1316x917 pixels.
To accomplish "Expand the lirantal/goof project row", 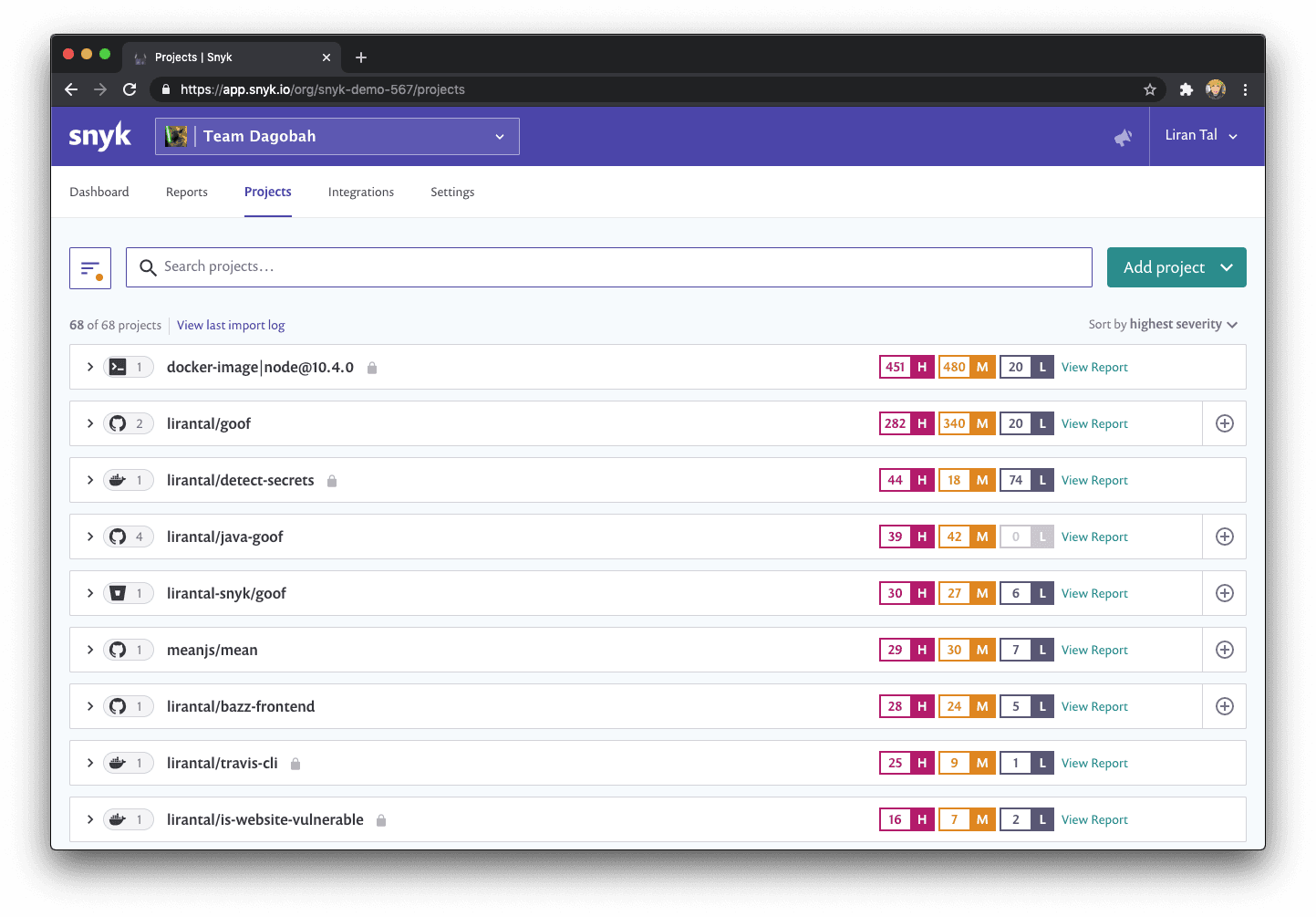I will click(x=90, y=423).
